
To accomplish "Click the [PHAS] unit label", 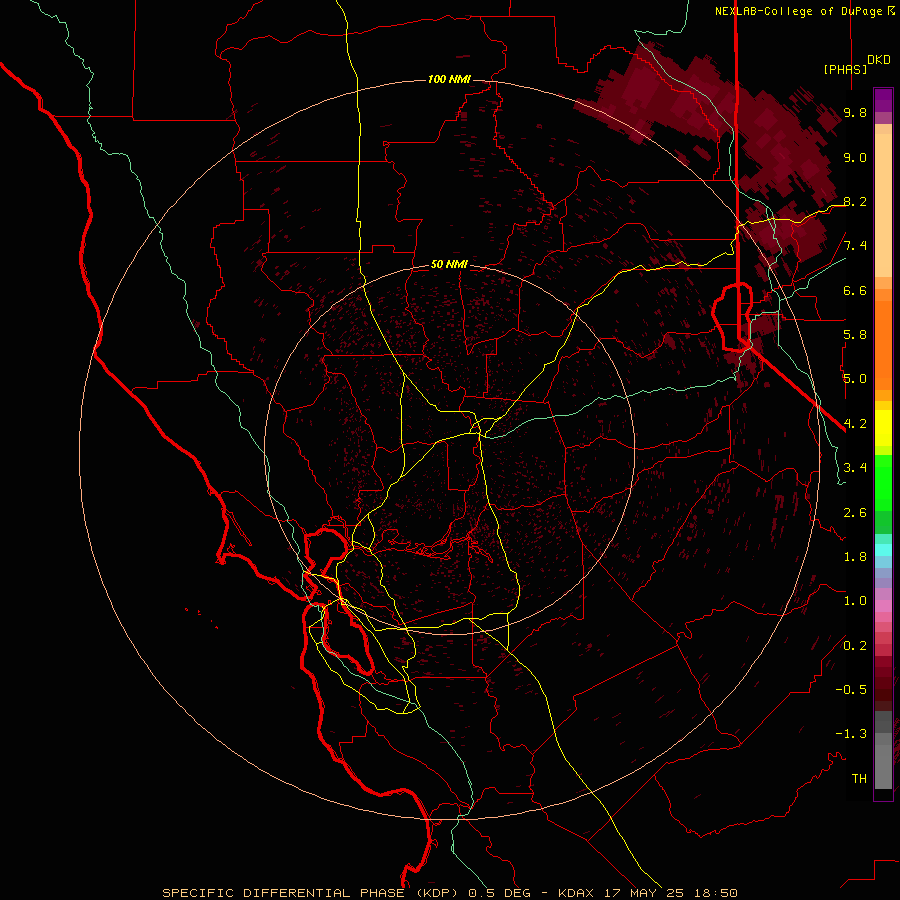I will click(x=845, y=69).
